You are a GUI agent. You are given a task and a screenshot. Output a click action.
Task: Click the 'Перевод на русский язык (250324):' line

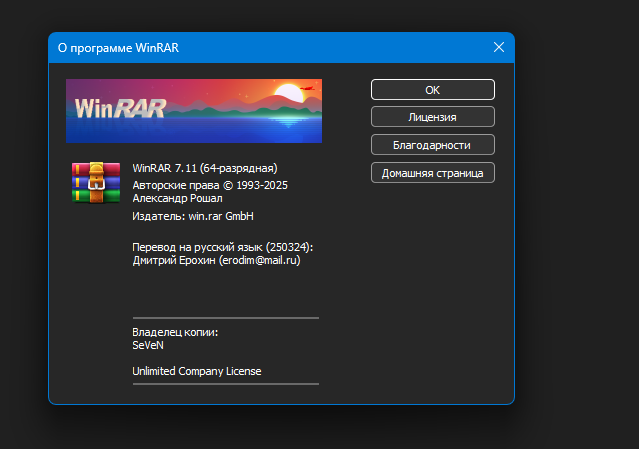point(223,247)
